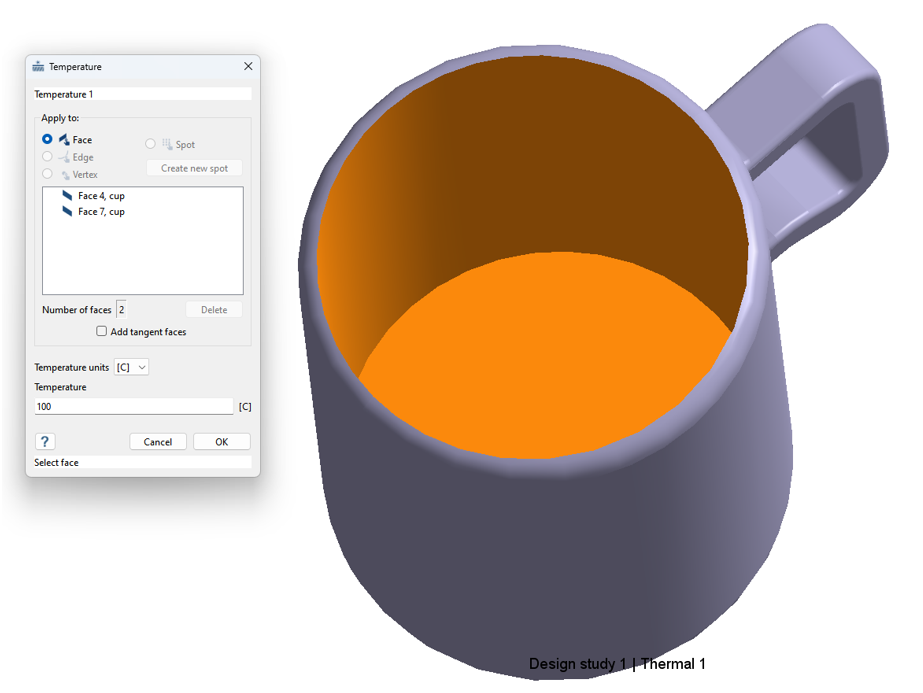Viewport: 923px width, 693px height.
Task: Click the Vertex selection type icon
Action: pos(65,175)
